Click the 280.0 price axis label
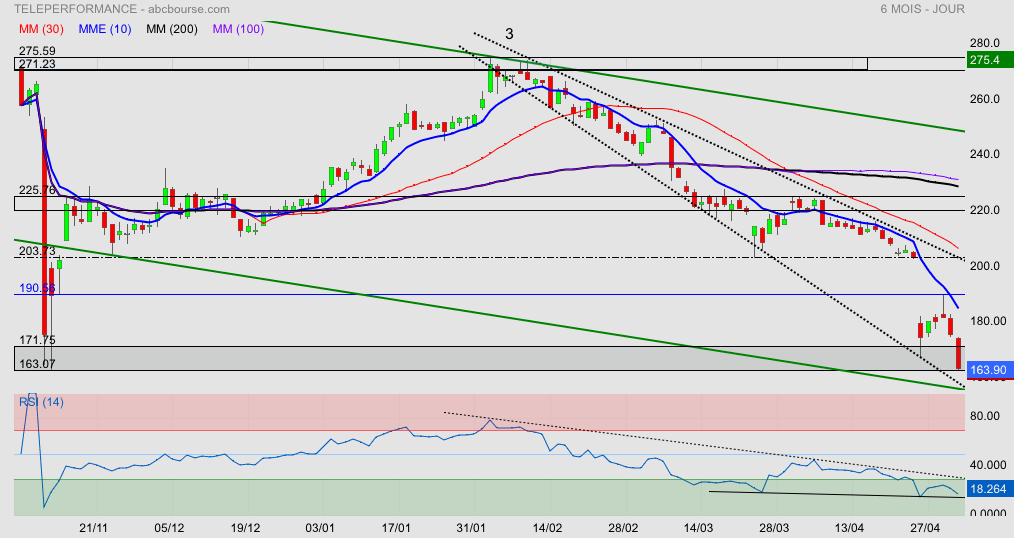The width and height of the screenshot is (1014, 538). tap(984, 43)
